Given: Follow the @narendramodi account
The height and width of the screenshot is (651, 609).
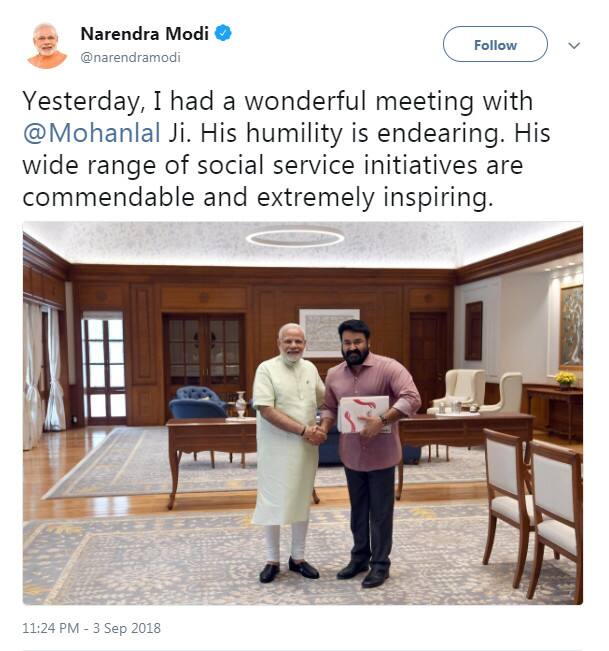Looking at the screenshot, I should coord(495,44).
